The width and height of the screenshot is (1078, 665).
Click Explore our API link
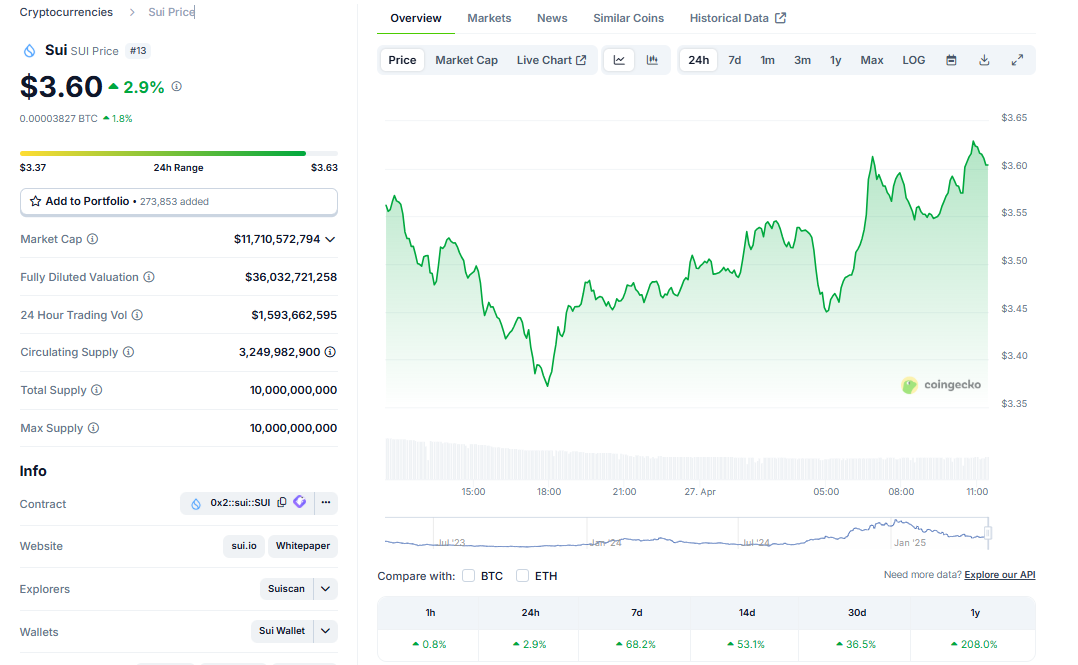tap(1000, 575)
